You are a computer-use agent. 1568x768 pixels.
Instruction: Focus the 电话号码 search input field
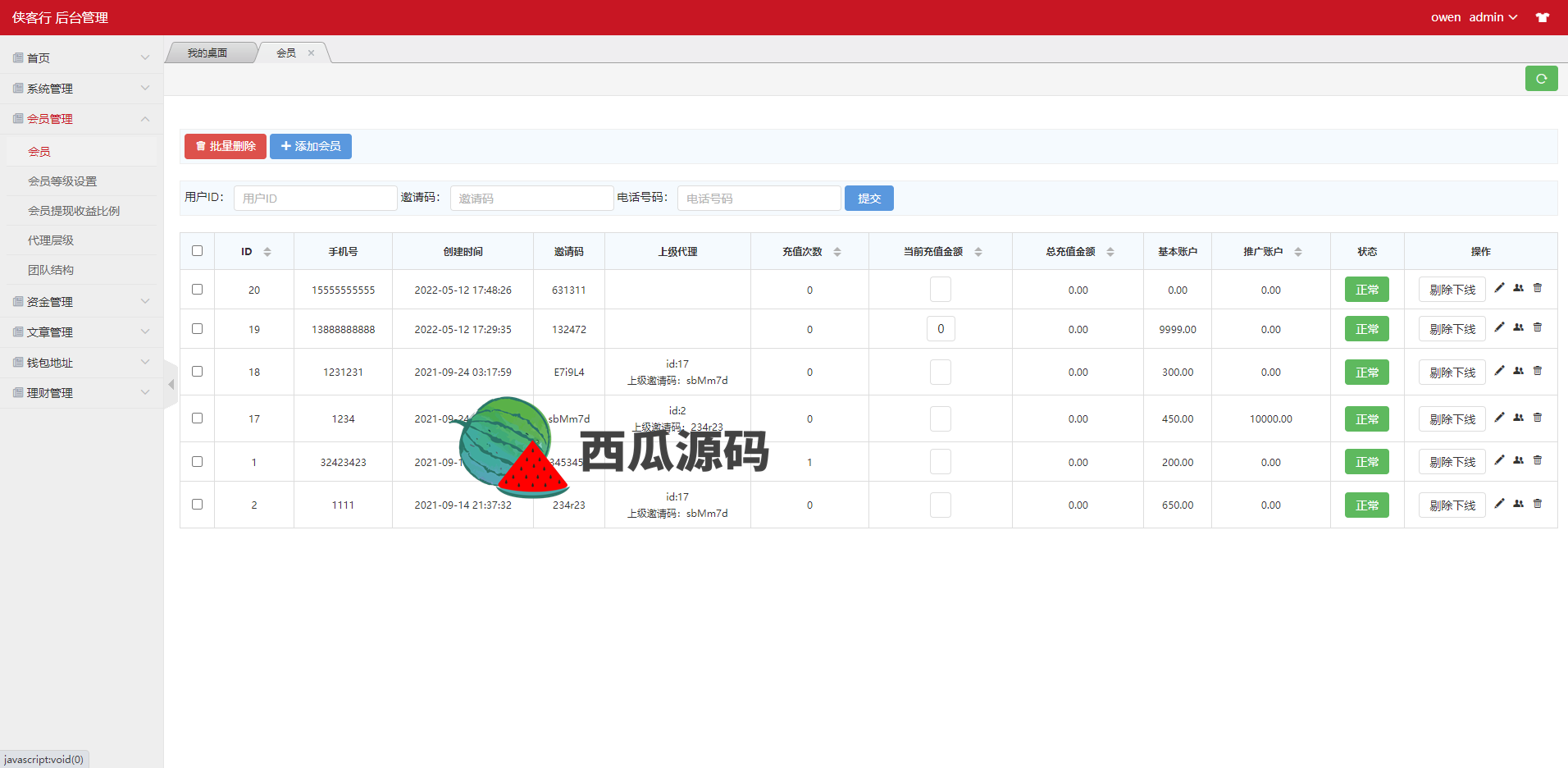coord(759,199)
